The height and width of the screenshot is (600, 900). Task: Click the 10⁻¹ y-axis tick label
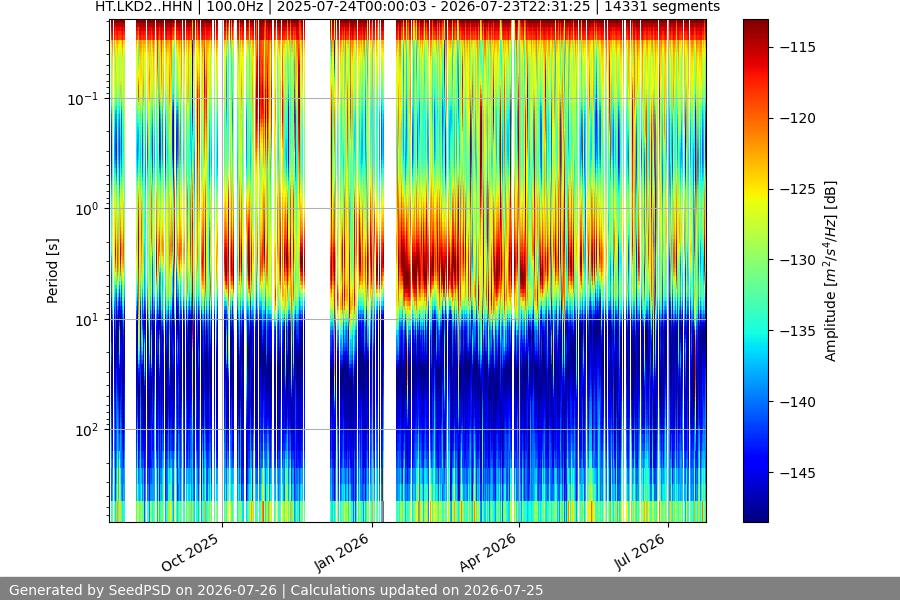[83, 99]
